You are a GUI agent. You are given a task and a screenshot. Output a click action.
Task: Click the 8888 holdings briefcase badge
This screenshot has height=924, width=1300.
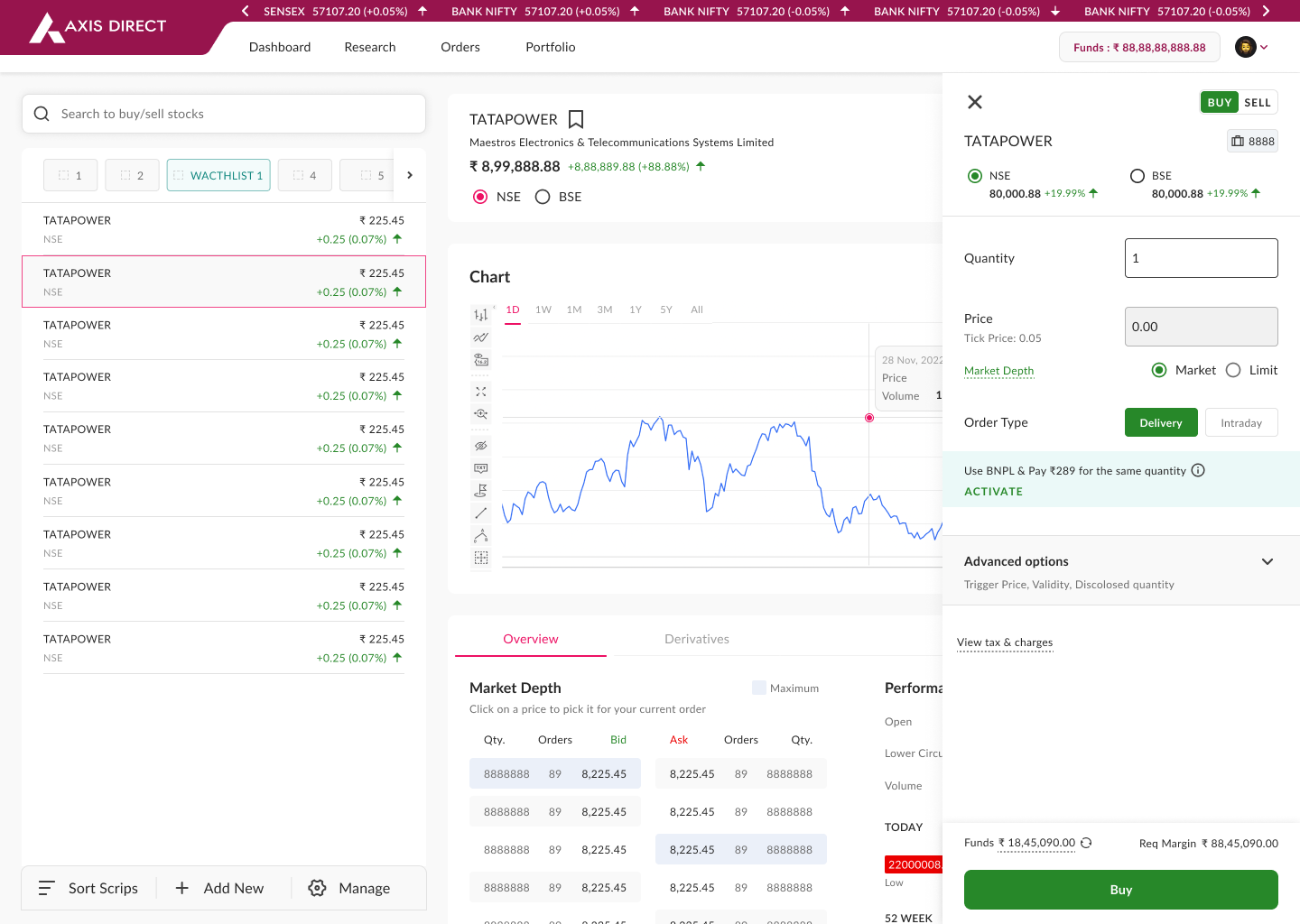[x=1252, y=141]
